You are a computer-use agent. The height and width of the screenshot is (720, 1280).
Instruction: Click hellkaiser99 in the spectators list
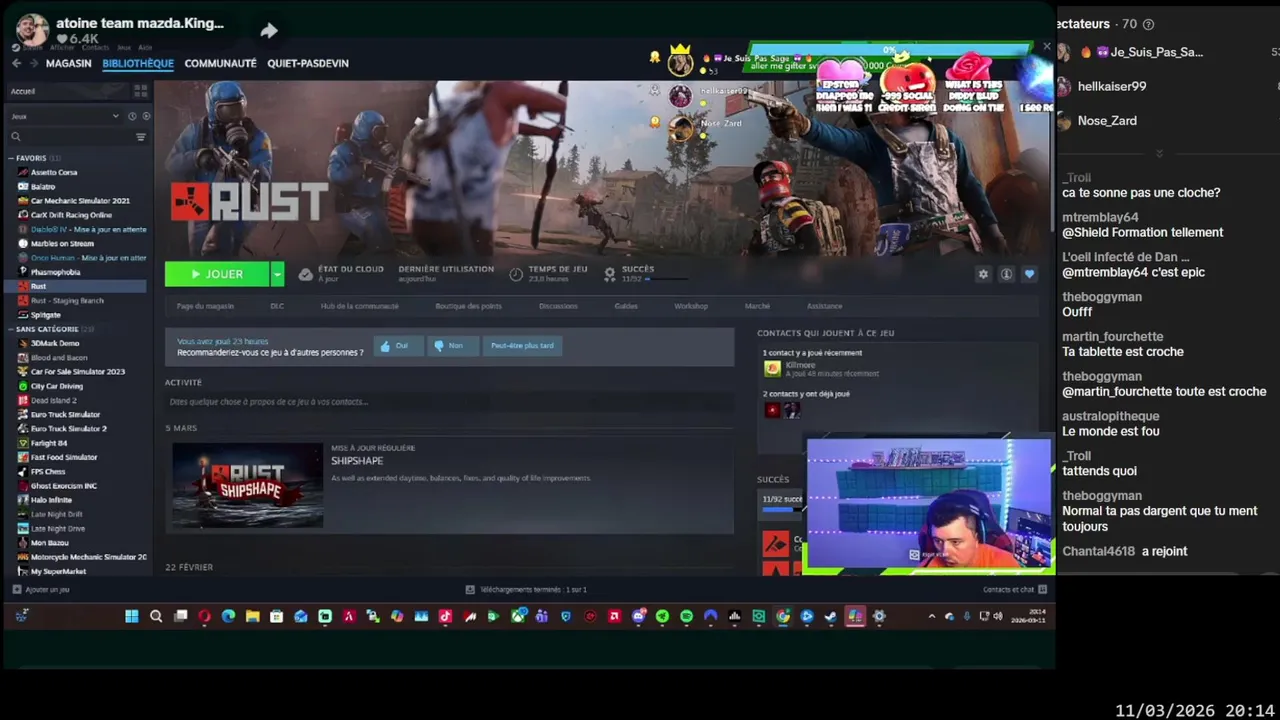tap(1112, 87)
